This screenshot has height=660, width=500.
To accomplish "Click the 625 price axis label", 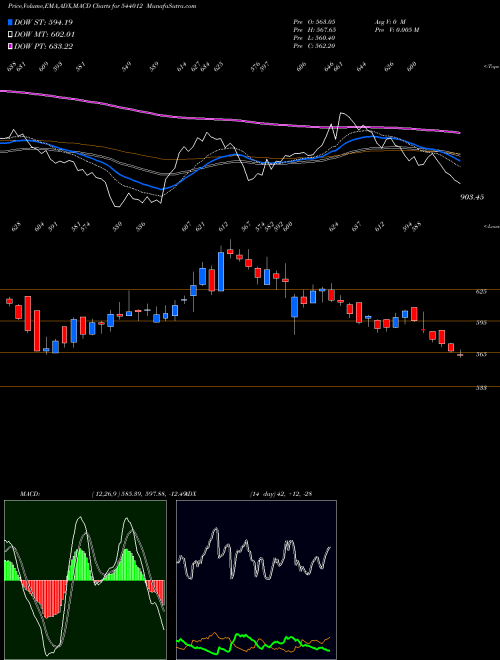I will coord(481,291).
